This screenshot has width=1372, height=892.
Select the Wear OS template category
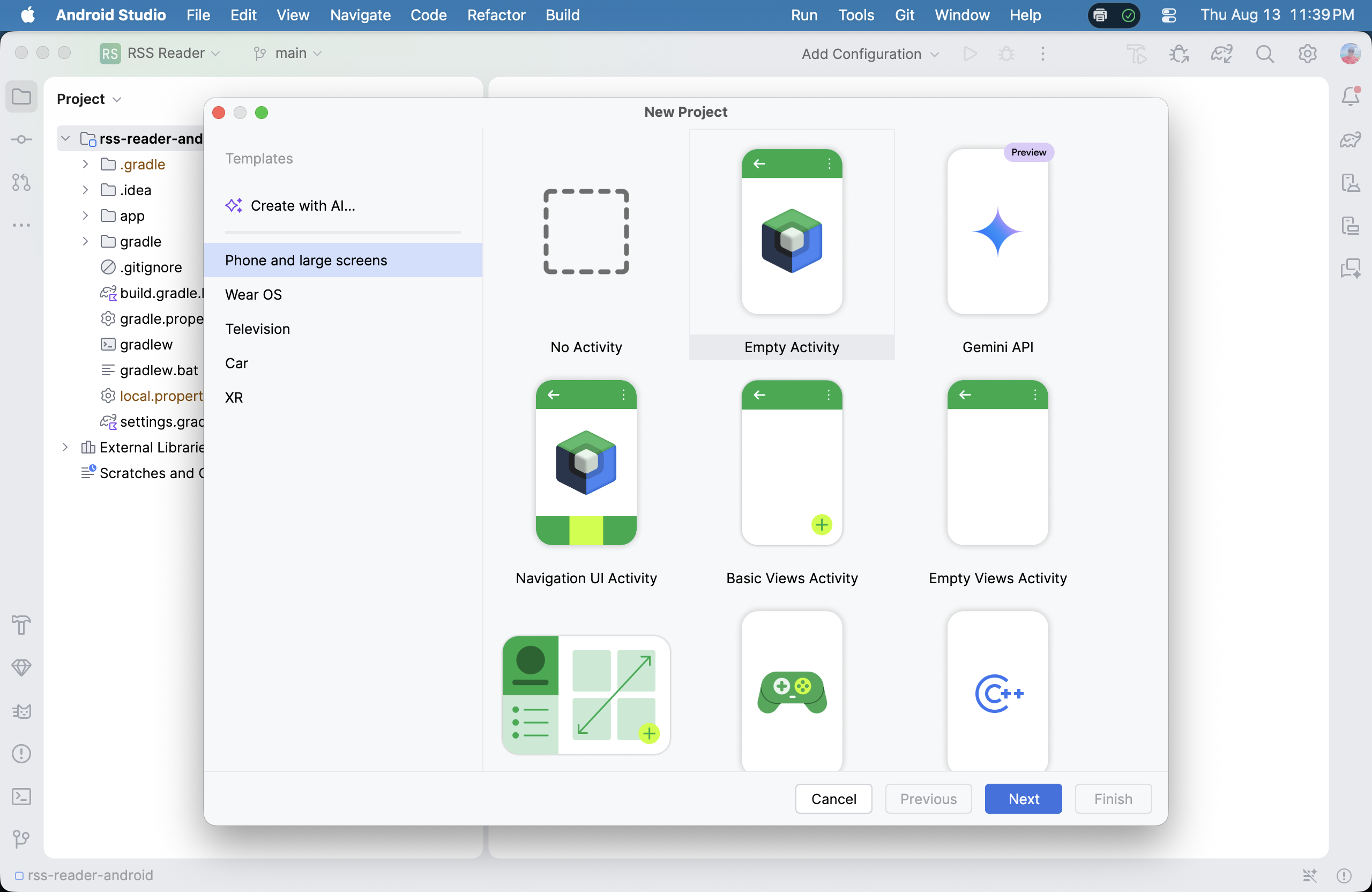click(x=343, y=295)
